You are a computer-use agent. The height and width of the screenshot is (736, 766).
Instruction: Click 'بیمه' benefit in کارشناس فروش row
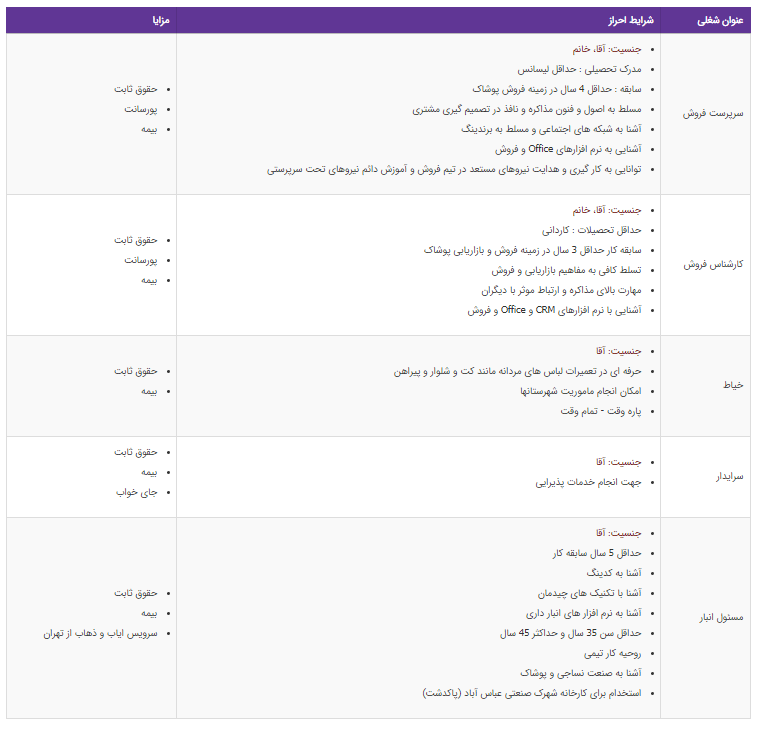[149, 280]
